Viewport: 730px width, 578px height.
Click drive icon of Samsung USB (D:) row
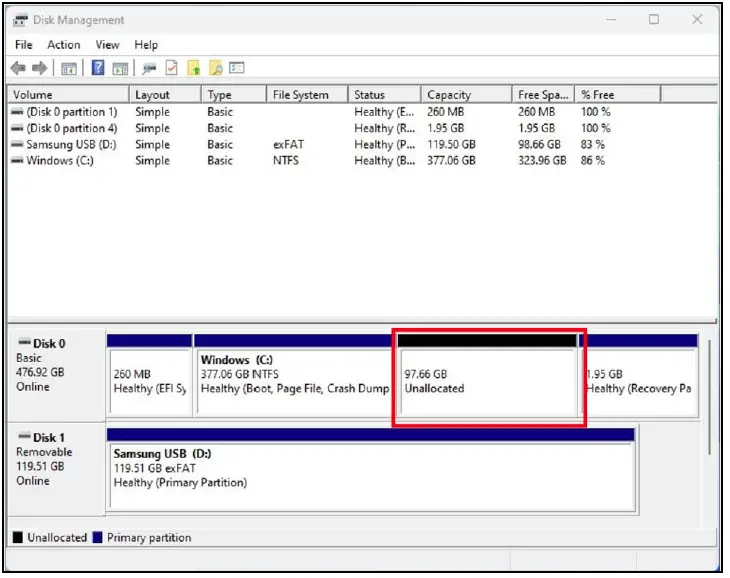pyautogui.click(x=17, y=144)
